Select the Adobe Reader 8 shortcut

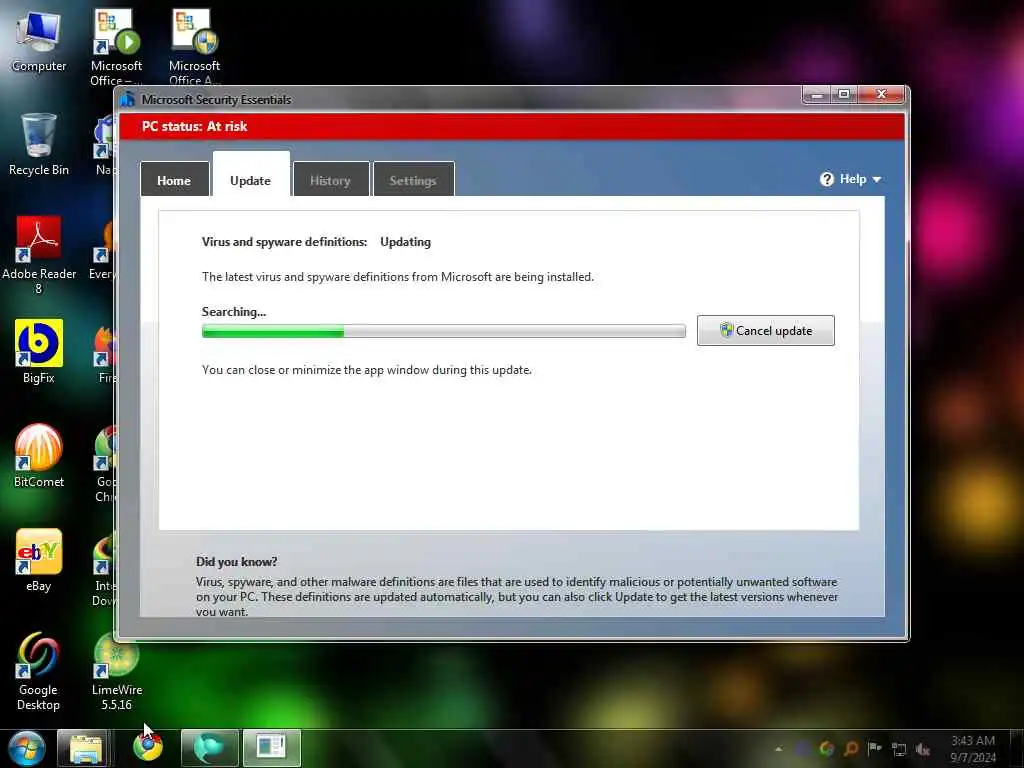point(39,255)
